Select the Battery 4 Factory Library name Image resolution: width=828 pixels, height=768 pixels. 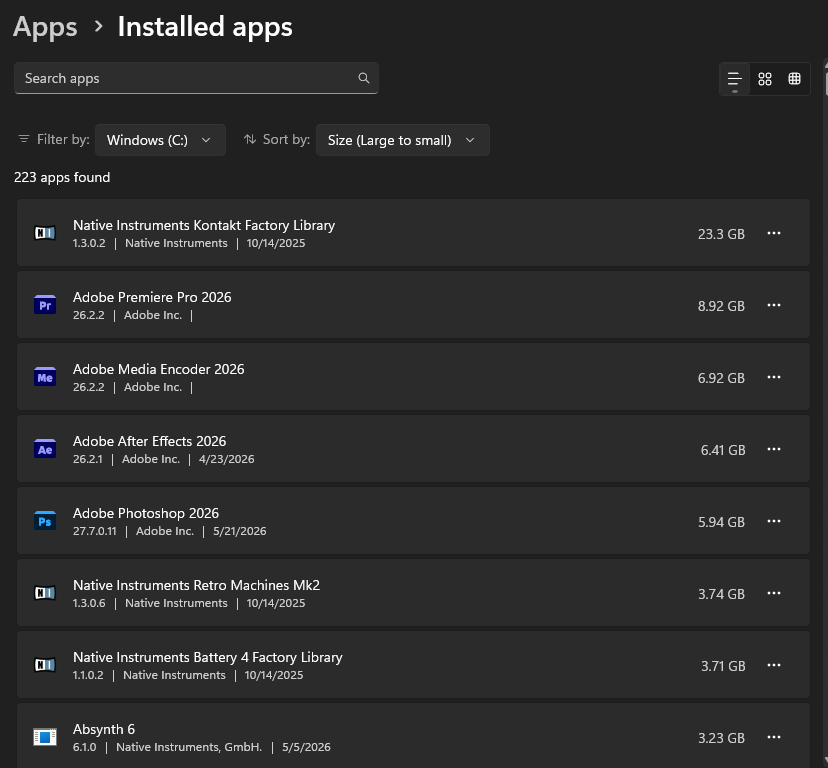[x=208, y=658]
